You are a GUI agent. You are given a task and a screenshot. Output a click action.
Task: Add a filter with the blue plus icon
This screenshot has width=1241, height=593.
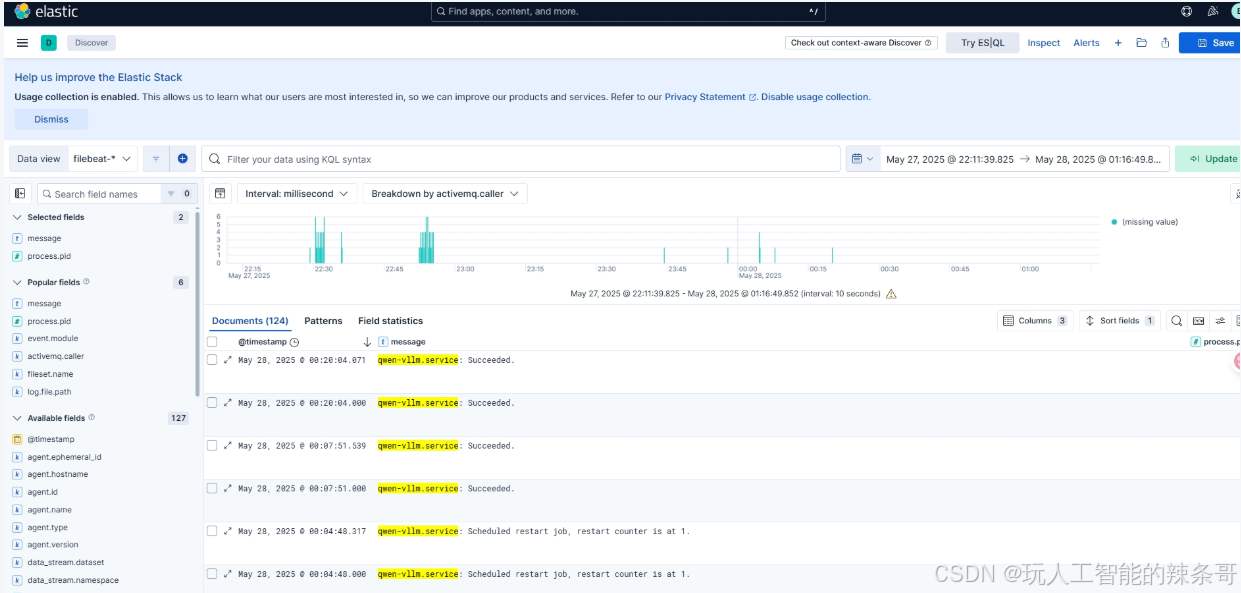(182, 159)
